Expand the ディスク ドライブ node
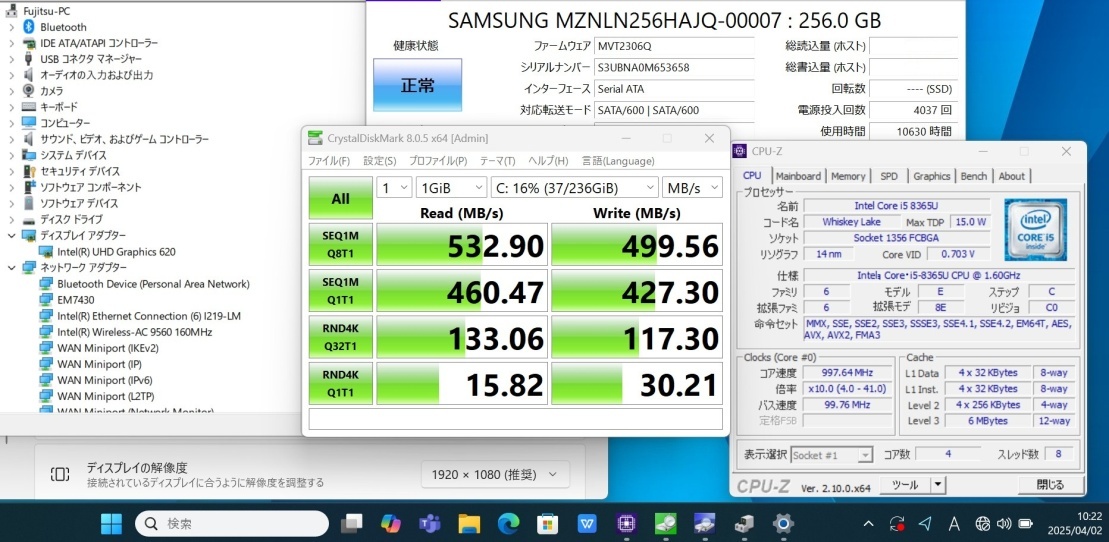The width and height of the screenshot is (1109, 542). pyautogui.click(x=11, y=219)
